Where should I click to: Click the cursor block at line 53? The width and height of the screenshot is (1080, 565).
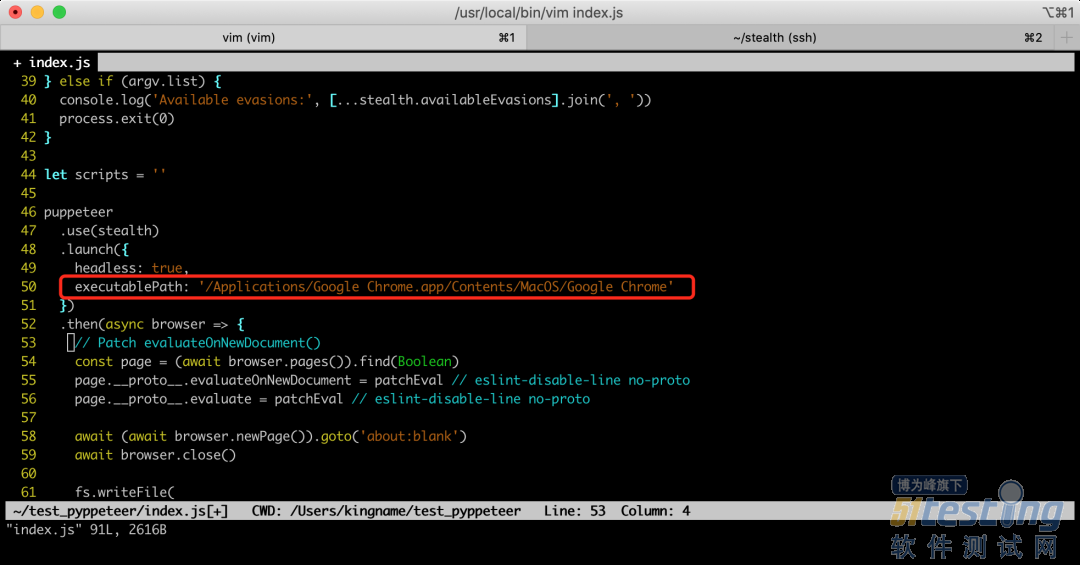pos(71,343)
